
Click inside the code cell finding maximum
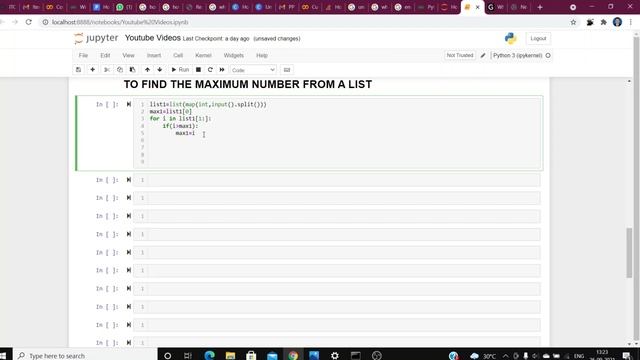[x=337, y=133]
